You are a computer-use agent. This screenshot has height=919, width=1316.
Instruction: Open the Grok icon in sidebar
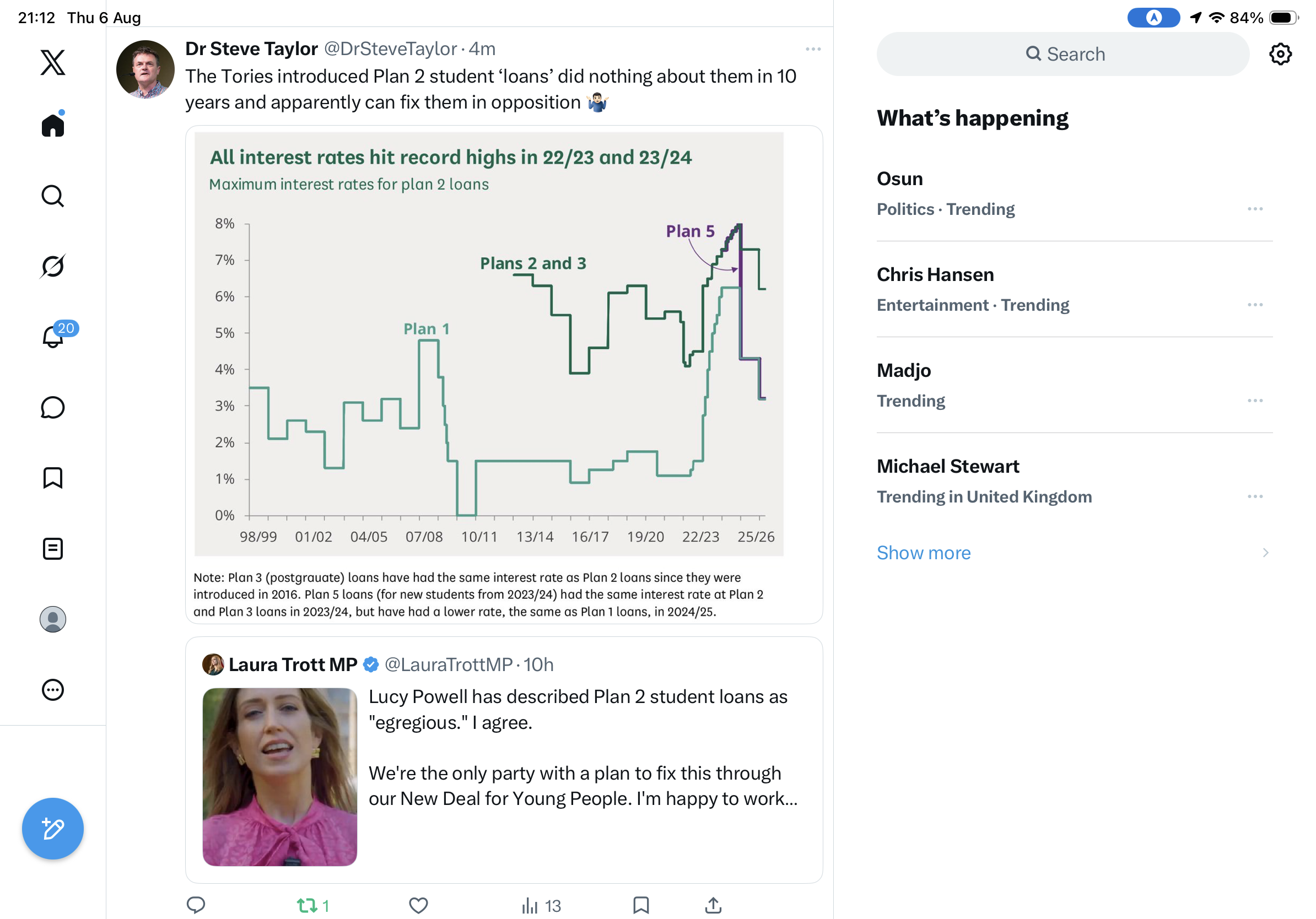[x=53, y=266]
